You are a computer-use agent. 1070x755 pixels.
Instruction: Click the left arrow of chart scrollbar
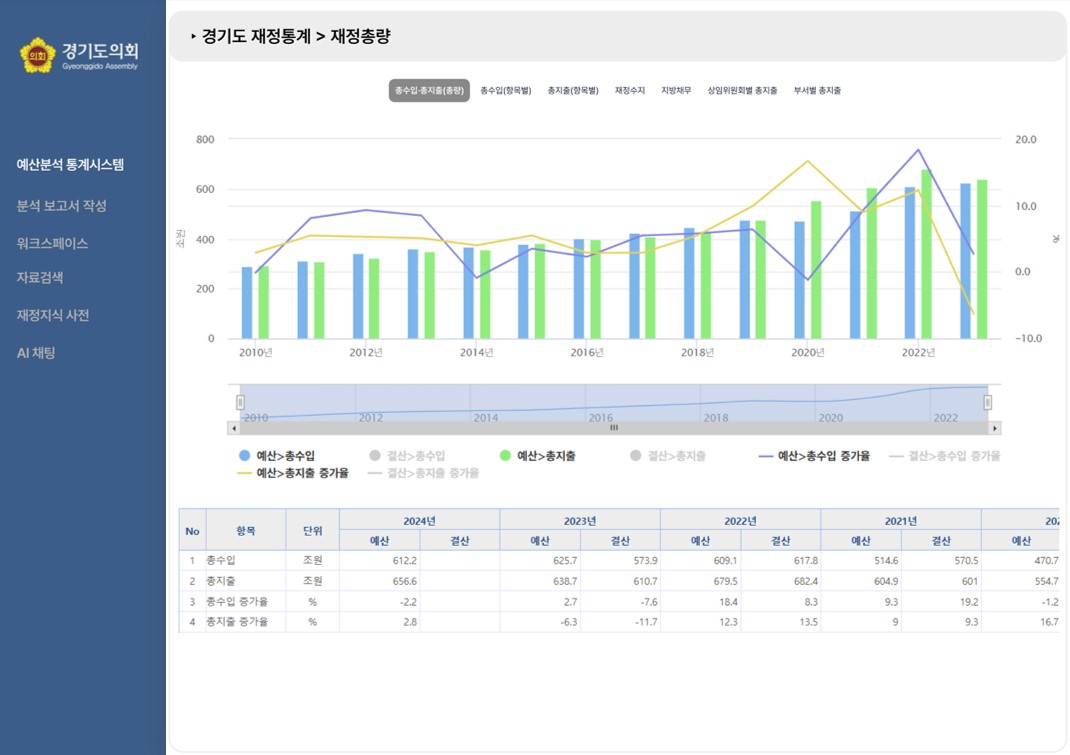(x=234, y=428)
